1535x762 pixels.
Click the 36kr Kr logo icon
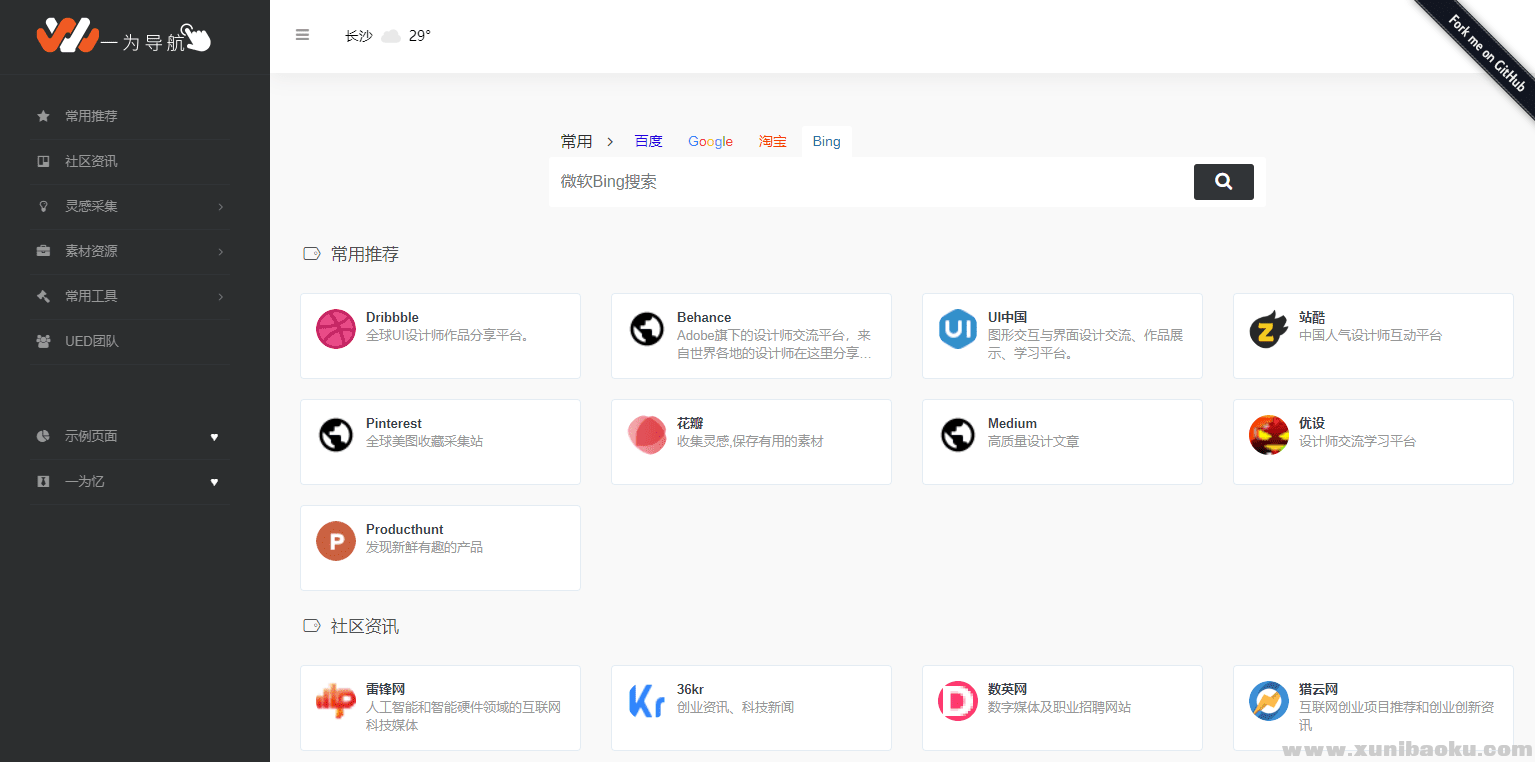click(x=647, y=701)
